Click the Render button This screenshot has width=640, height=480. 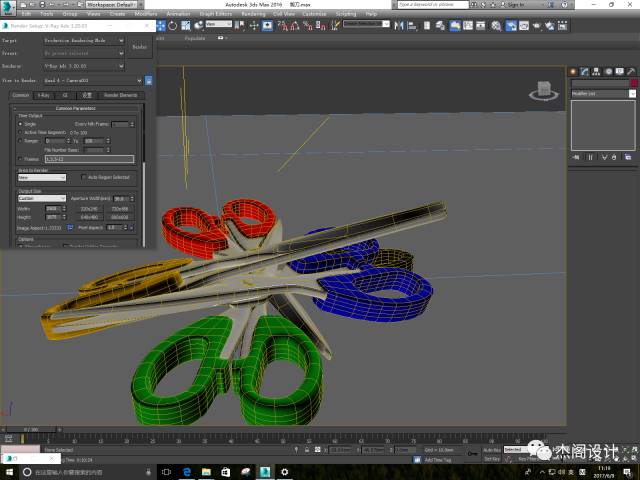tap(140, 47)
